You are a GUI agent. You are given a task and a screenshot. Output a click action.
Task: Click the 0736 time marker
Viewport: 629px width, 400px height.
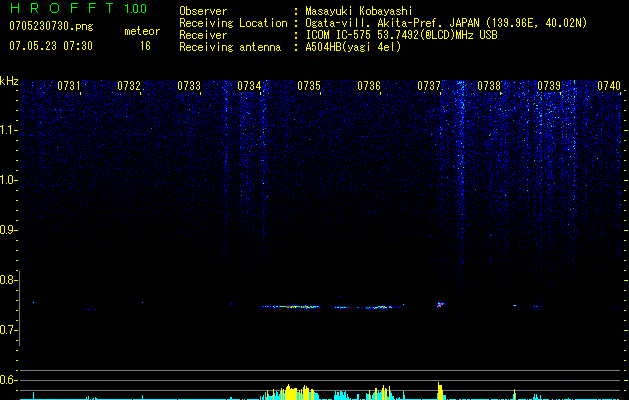pos(369,86)
